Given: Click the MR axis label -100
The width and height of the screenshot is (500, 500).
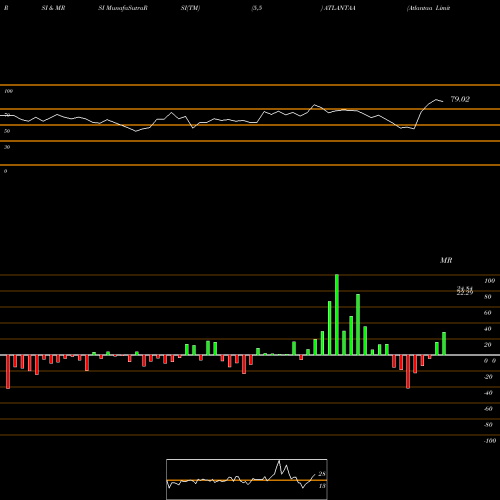Looking at the screenshot, I should point(490,441).
